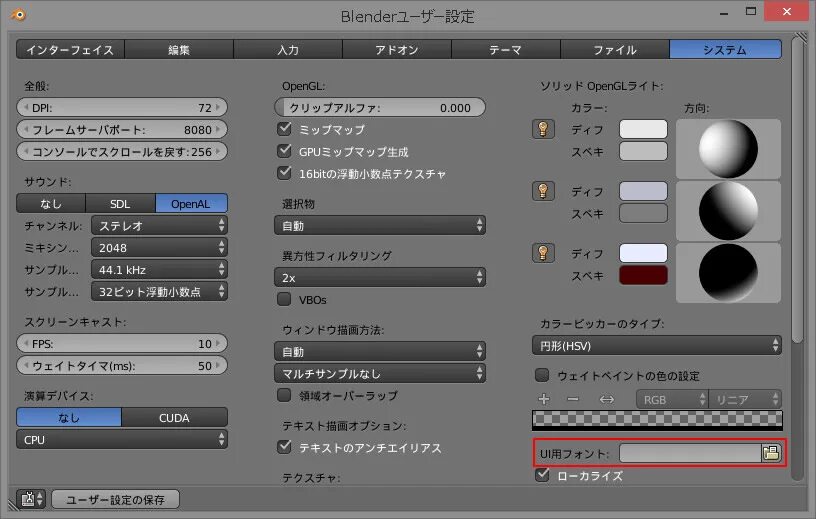Open 選択物 dropdown showing 自動
This screenshot has width=816, height=519.
(x=380, y=225)
